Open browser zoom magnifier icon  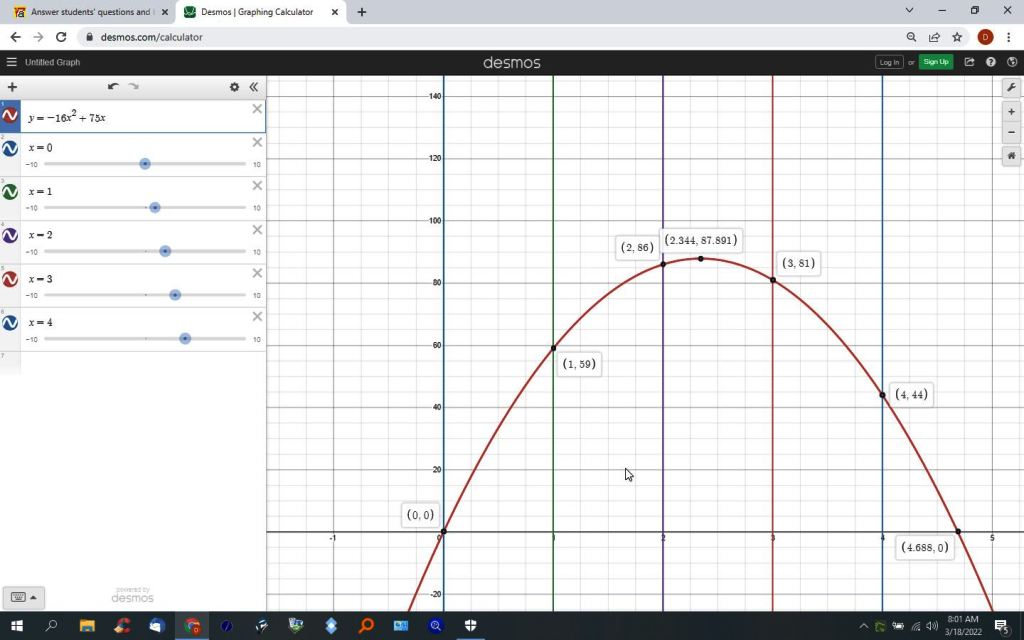click(x=912, y=37)
